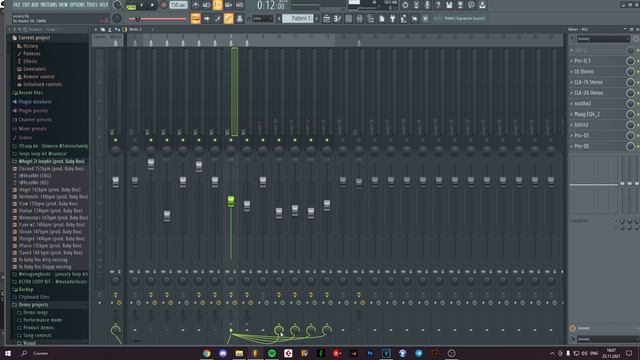The image size is (640, 360).
Task: Click the download content icon
Action: click(482, 5)
